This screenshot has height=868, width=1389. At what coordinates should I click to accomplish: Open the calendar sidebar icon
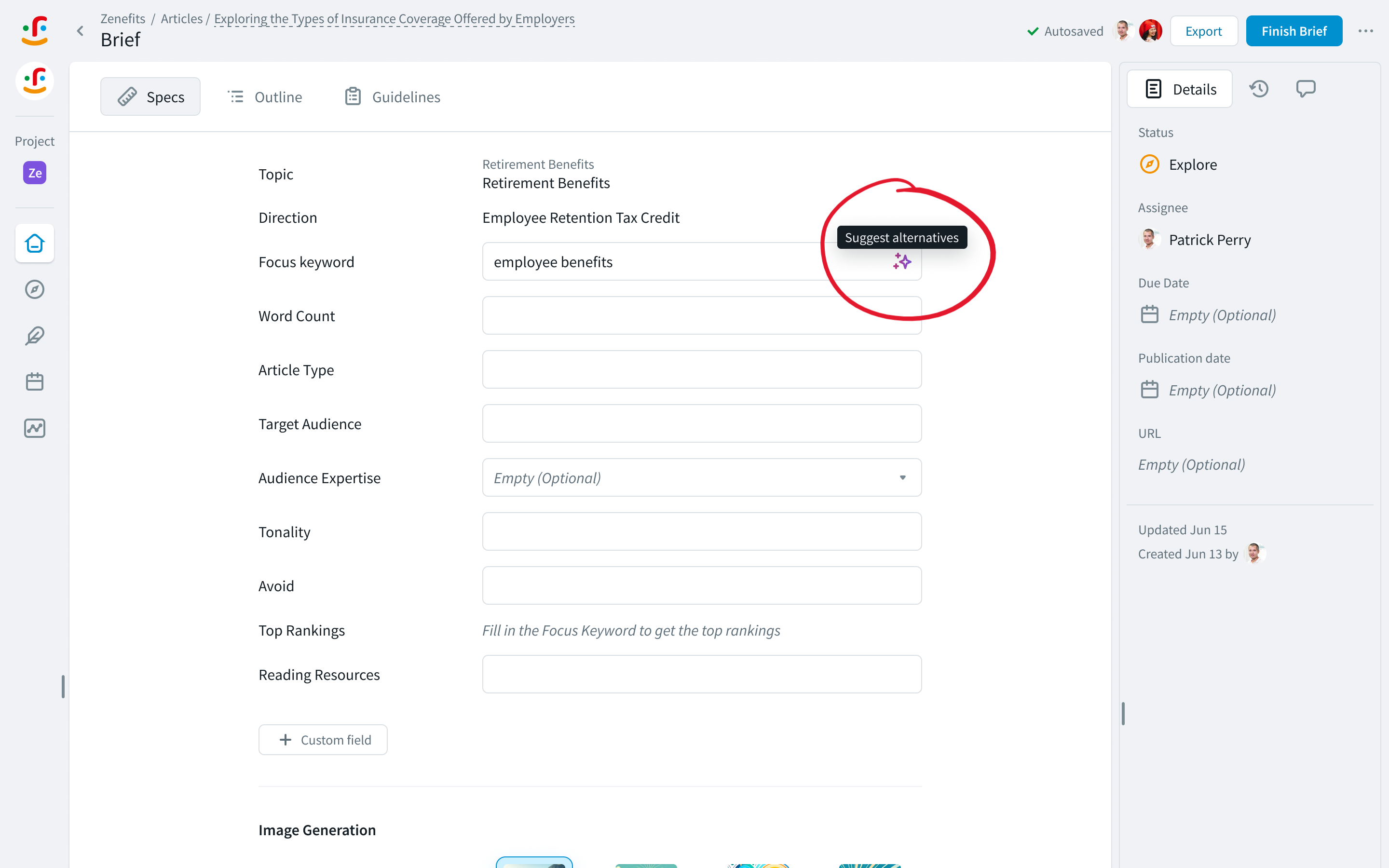(x=34, y=382)
